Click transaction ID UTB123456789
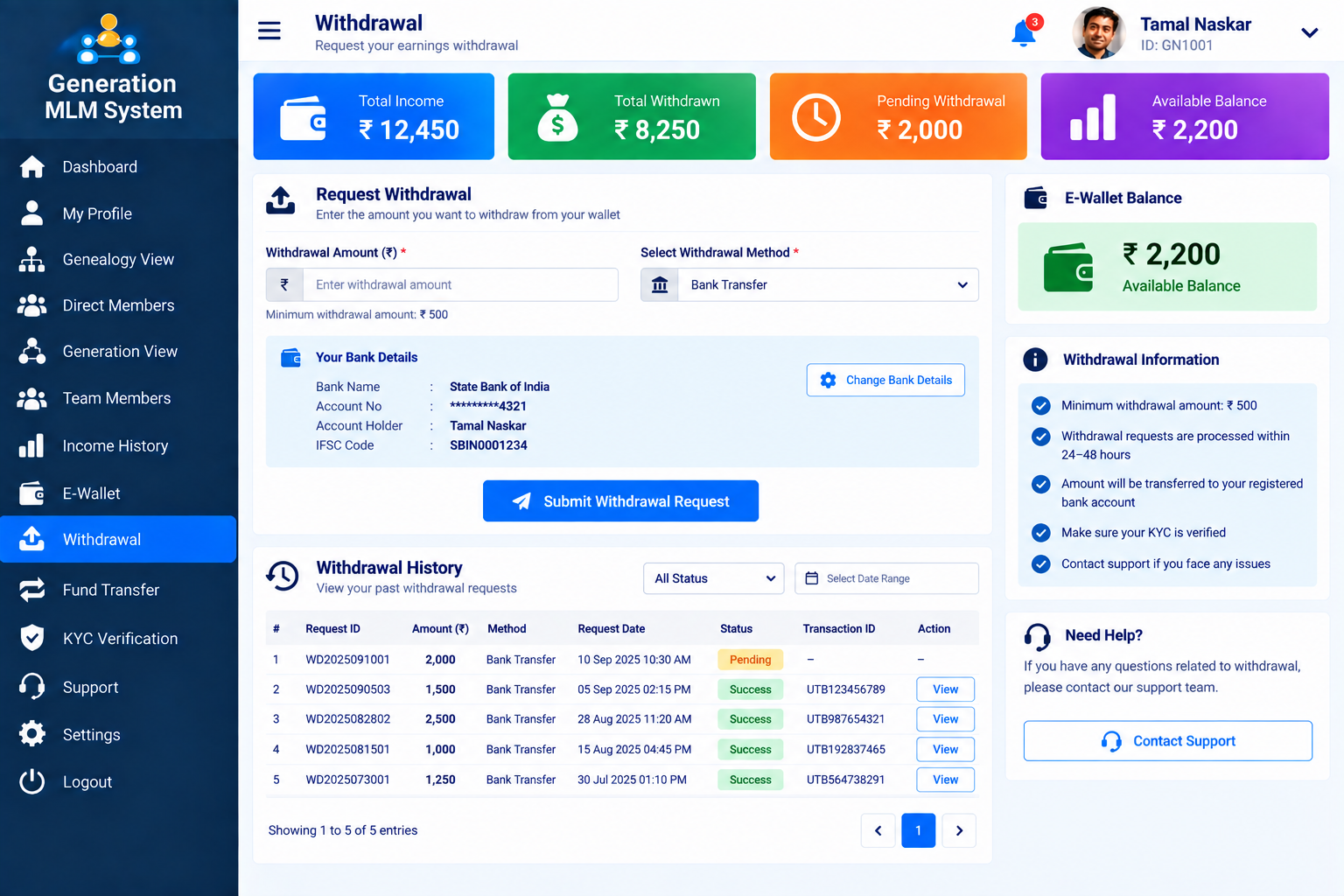 845,689
